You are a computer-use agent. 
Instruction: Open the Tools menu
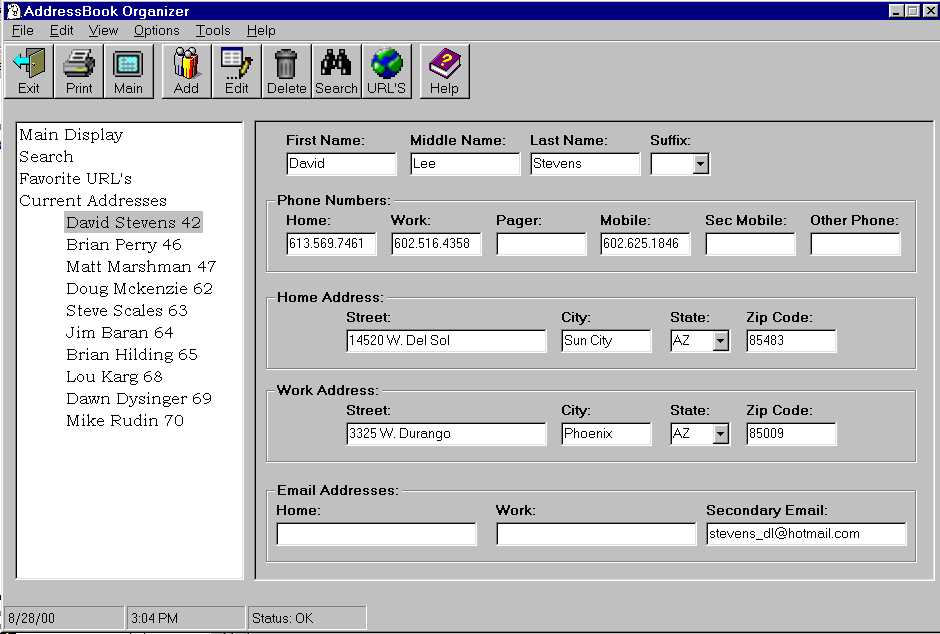(x=213, y=31)
